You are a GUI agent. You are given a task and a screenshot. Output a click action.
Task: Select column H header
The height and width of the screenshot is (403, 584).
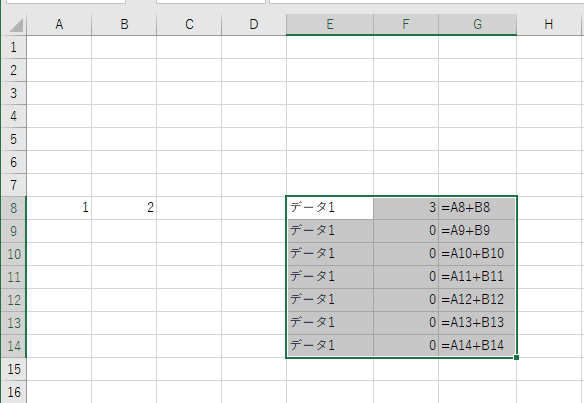(548, 25)
